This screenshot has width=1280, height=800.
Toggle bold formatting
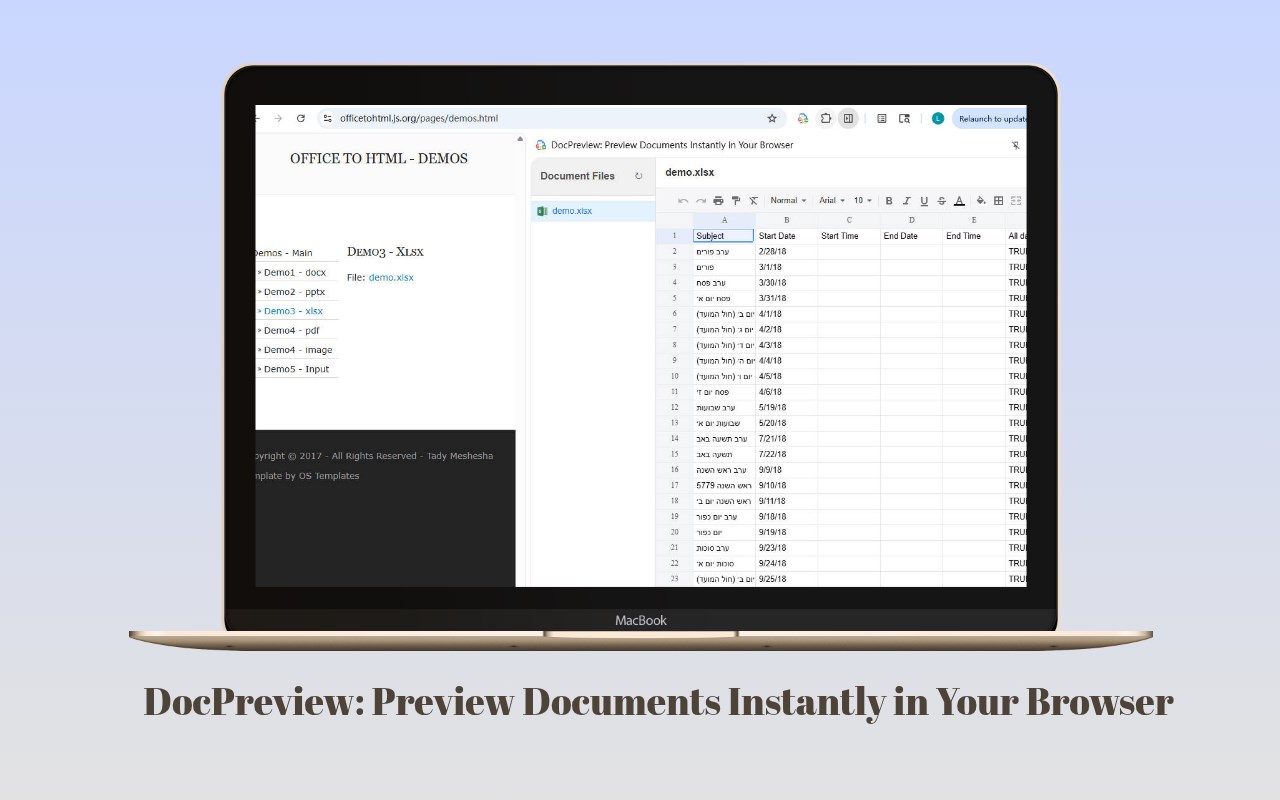pyautogui.click(x=889, y=201)
